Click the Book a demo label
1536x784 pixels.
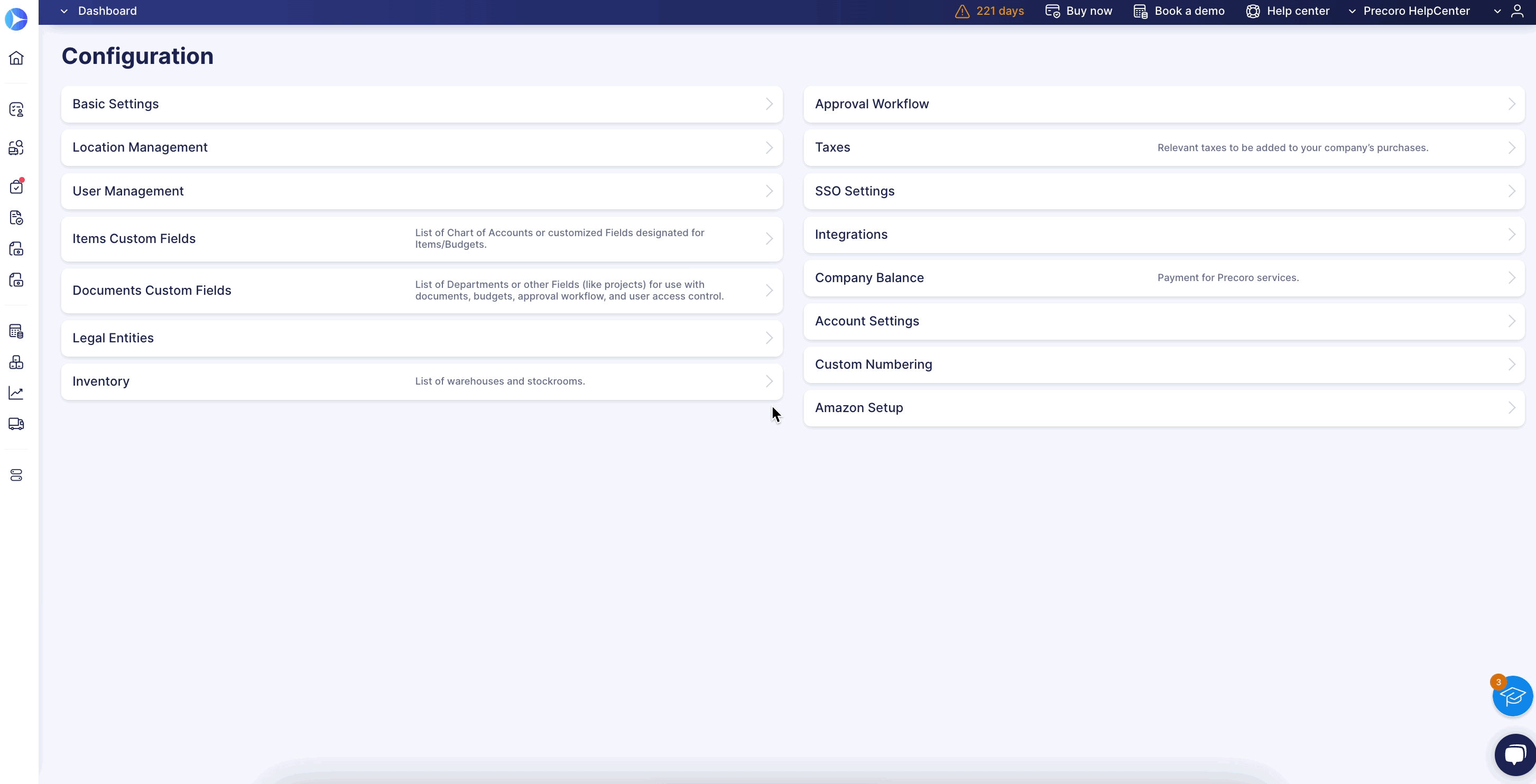1190,11
